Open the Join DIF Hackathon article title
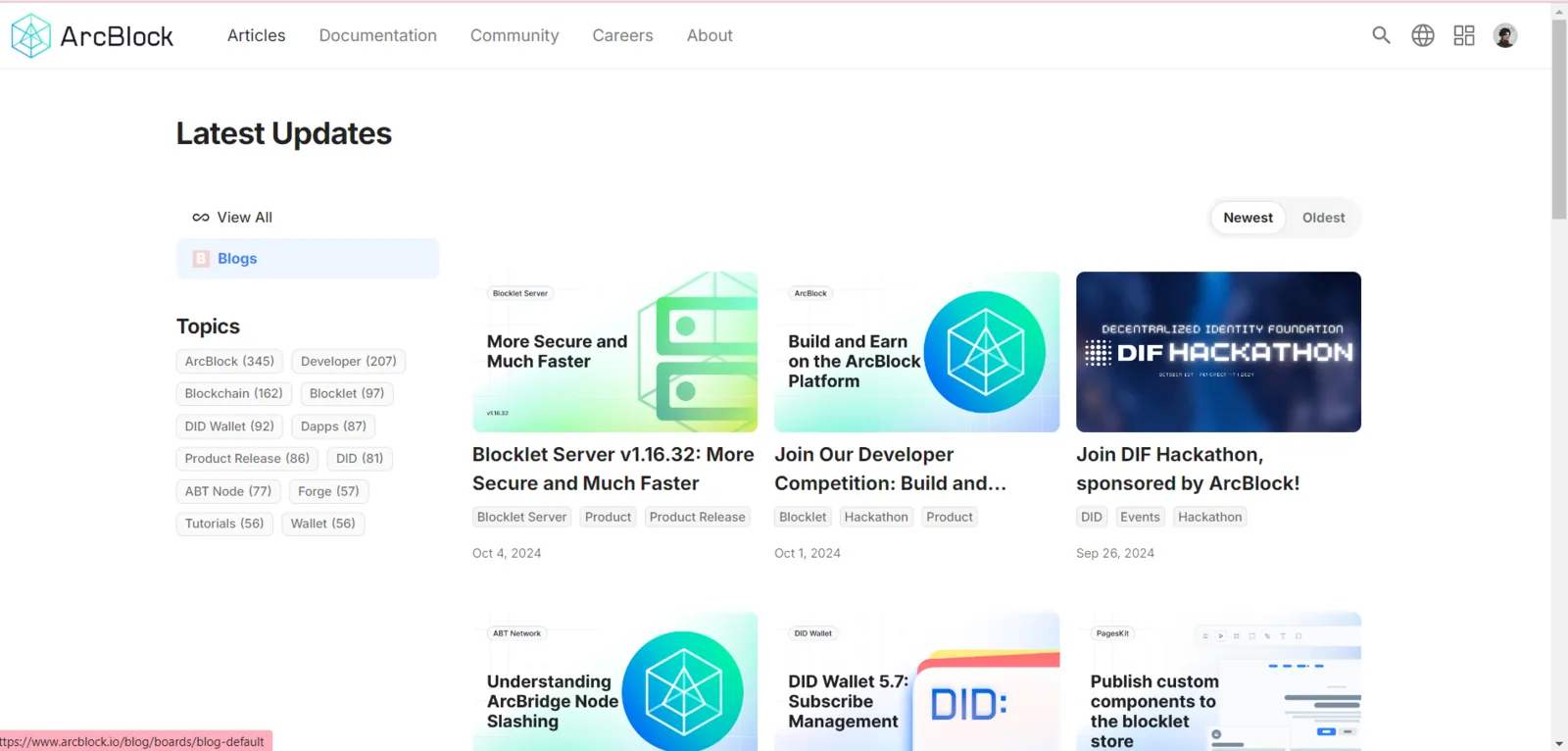This screenshot has height=751, width=1568. click(1188, 470)
